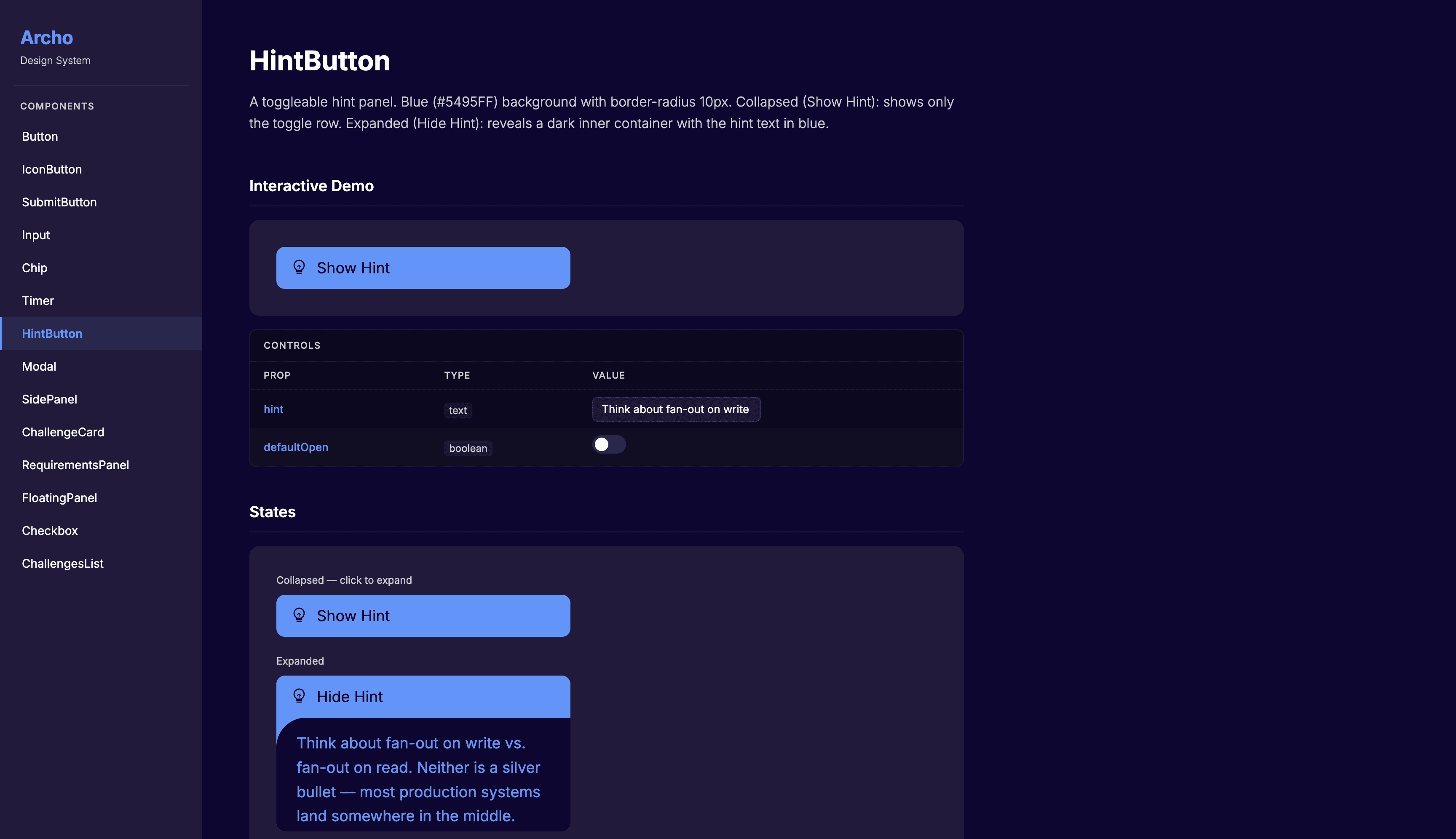
Task: Expand the Collapsed state Show Hint panel
Action: [423, 615]
